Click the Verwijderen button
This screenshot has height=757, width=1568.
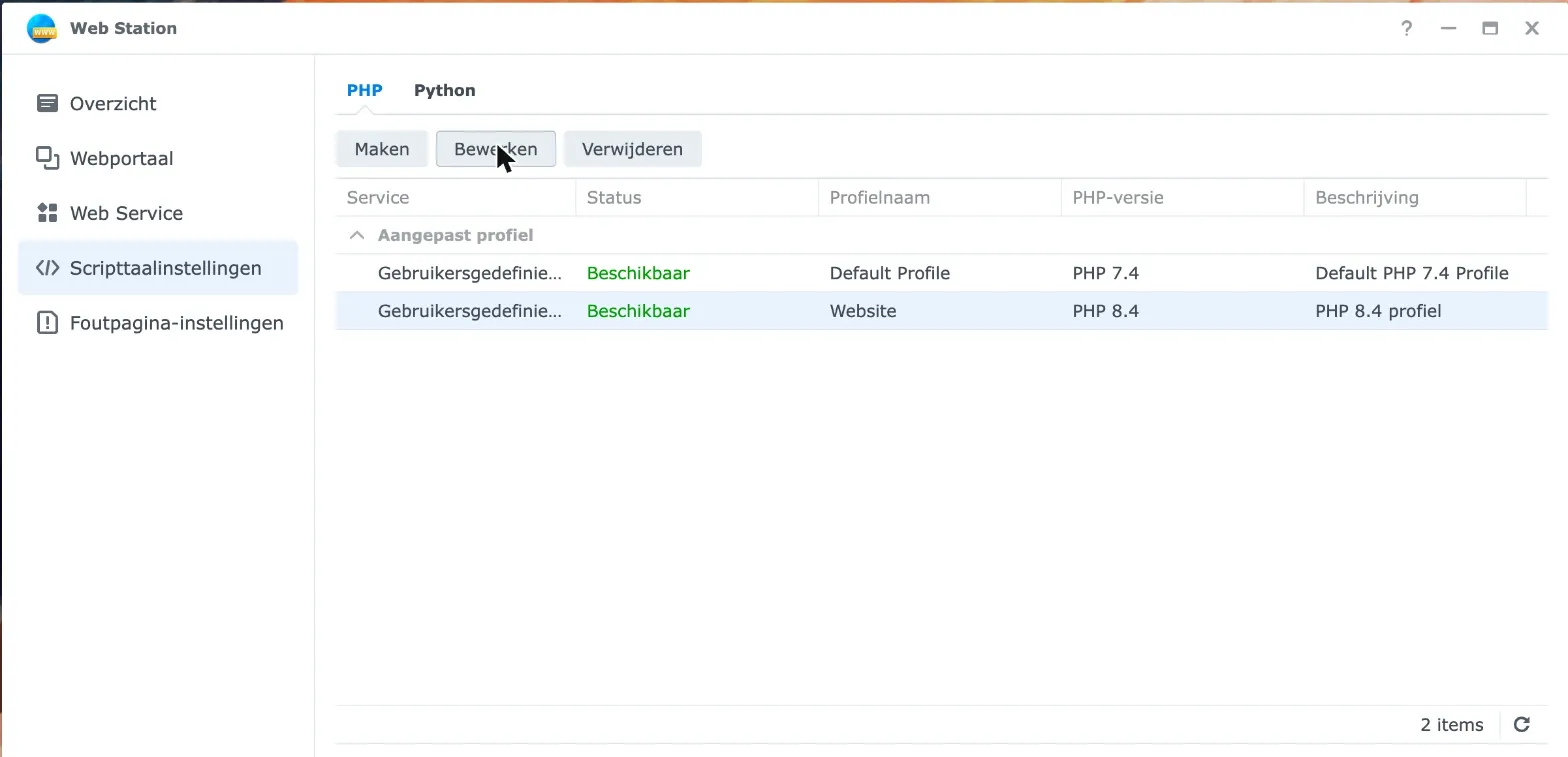pyautogui.click(x=632, y=149)
